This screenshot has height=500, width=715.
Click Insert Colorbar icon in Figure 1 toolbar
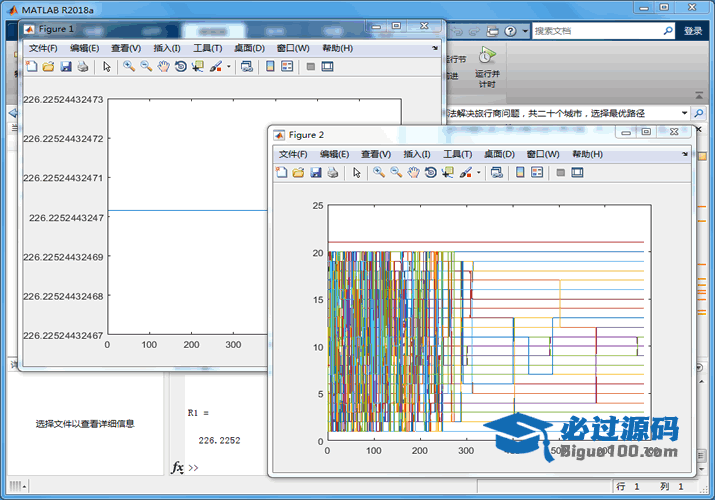pos(270,67)
